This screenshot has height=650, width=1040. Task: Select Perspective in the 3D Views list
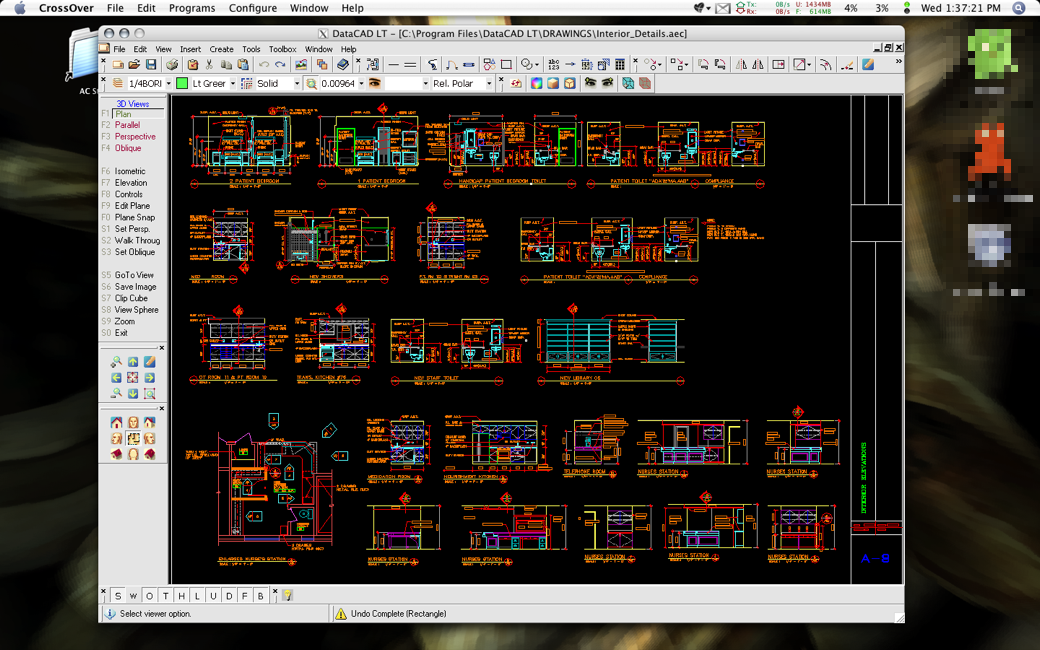pyautogui.click(x=135, y=137)
